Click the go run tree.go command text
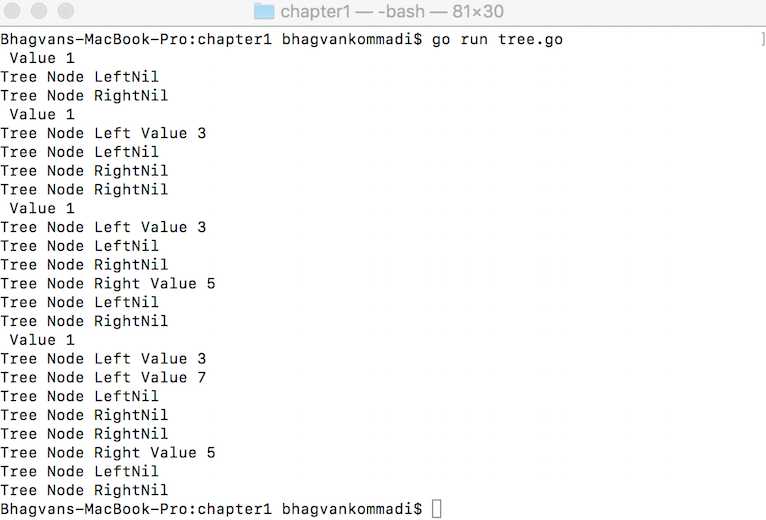This screenshot has height=520, width=766. click(x=497, y=40)
